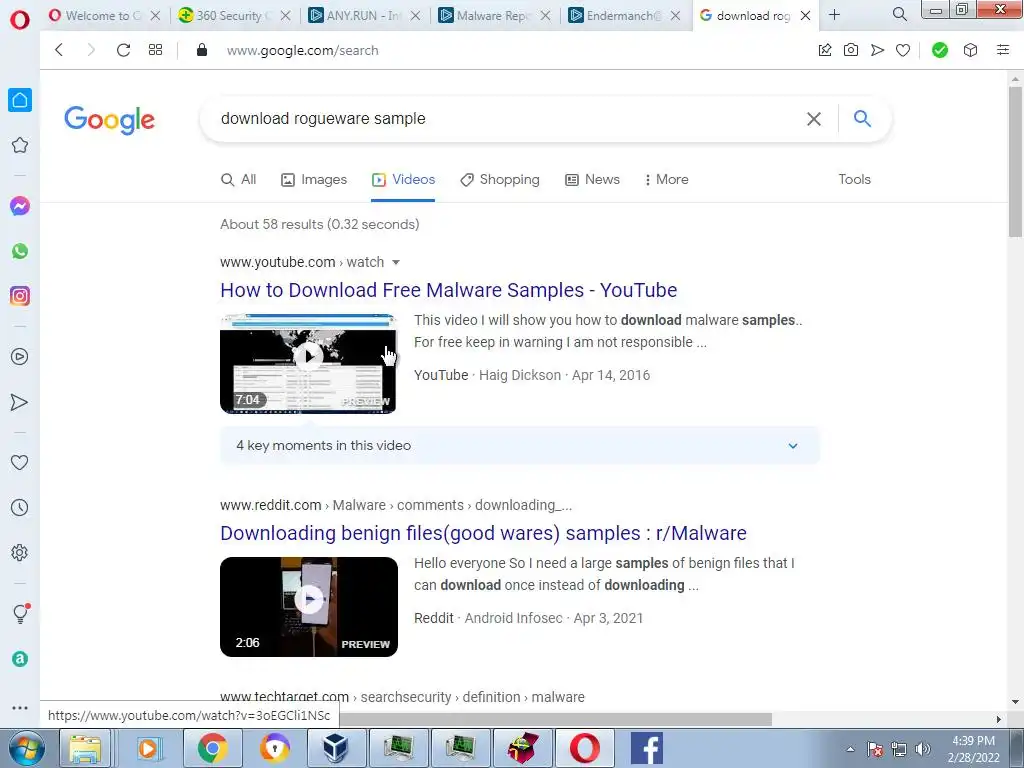The width and height of the screenshot is (1024, 768).
Task: Open Windows Start menu
Action: [26, 748]
